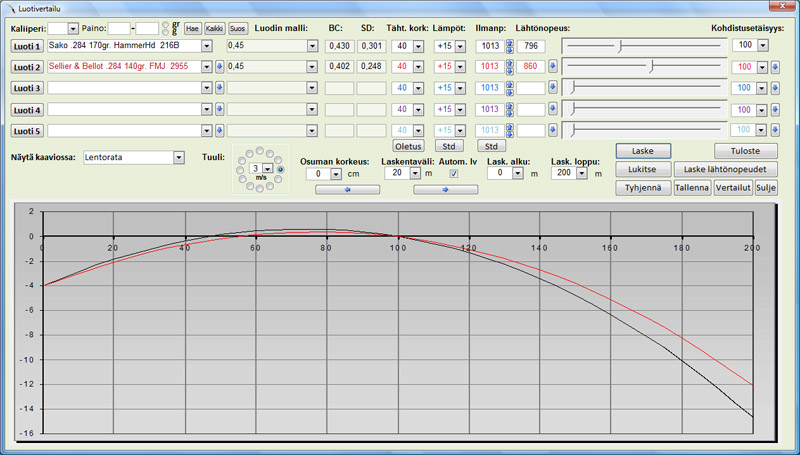Click the Tallenna button
The image size is (800, 455).
(692, 188)
